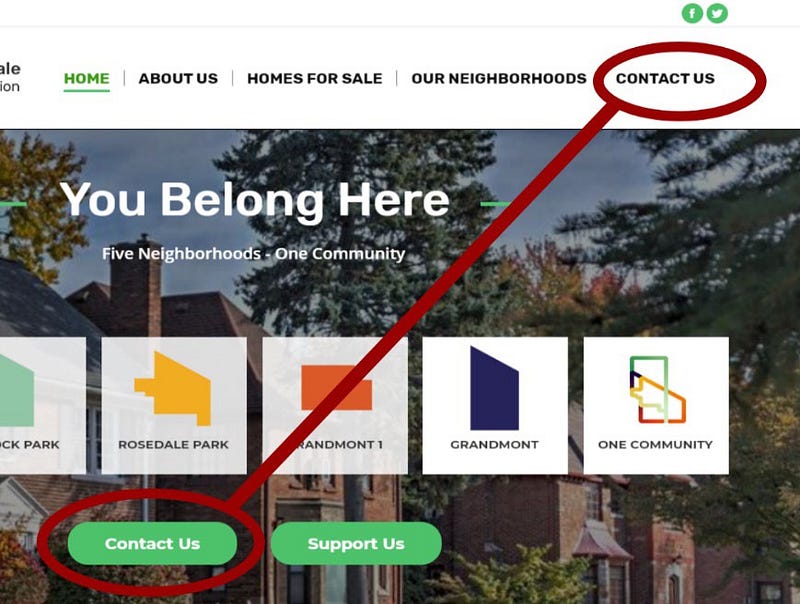
Task: Click the You Belong Here heading
Action: (255, 200)
